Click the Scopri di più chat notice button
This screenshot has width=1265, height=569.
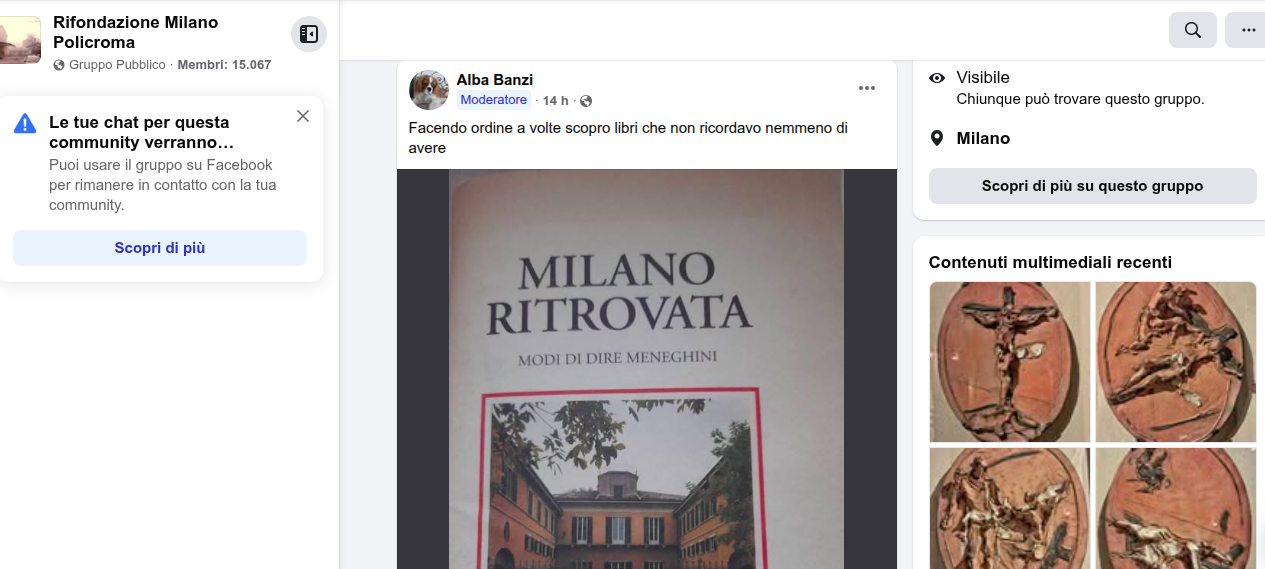[160, 248]
